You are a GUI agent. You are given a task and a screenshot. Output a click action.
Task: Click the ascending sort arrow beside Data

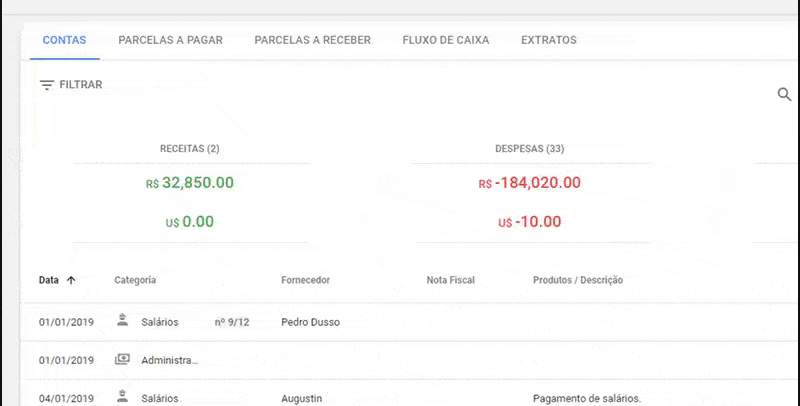[71, 280]
